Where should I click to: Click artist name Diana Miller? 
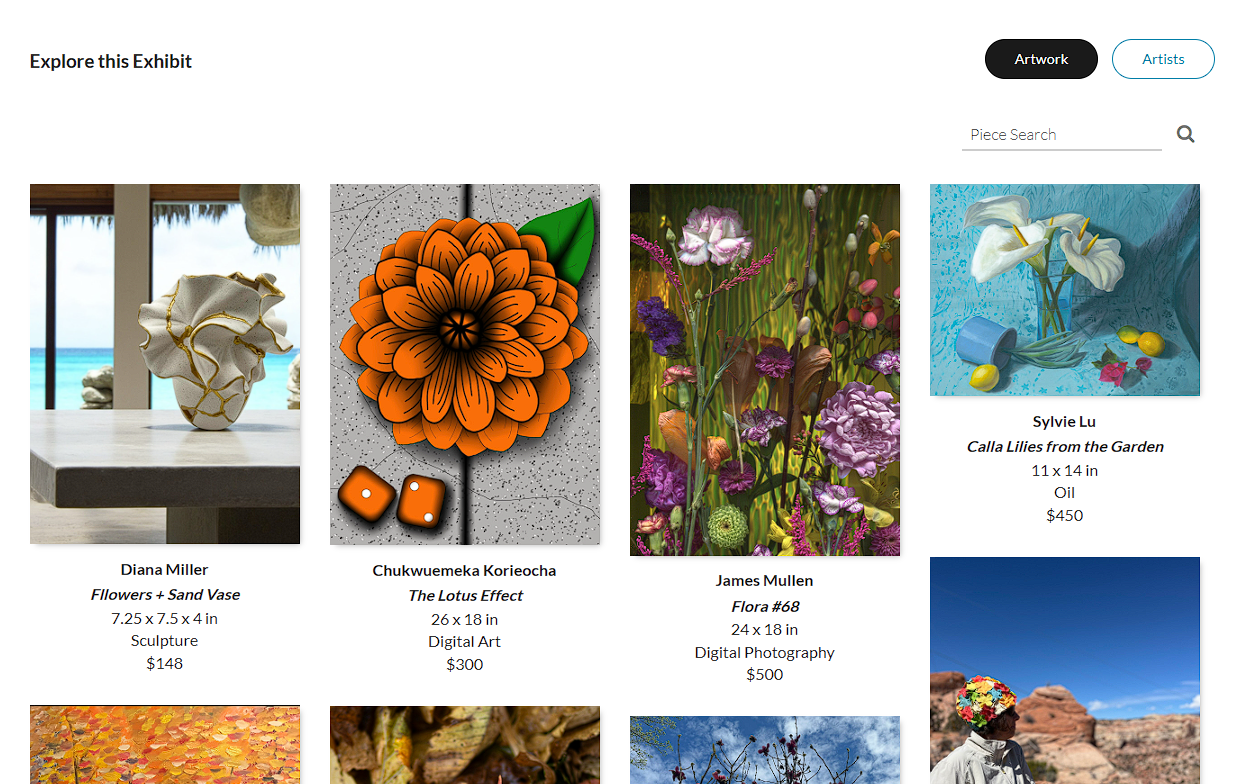point(165,569)
